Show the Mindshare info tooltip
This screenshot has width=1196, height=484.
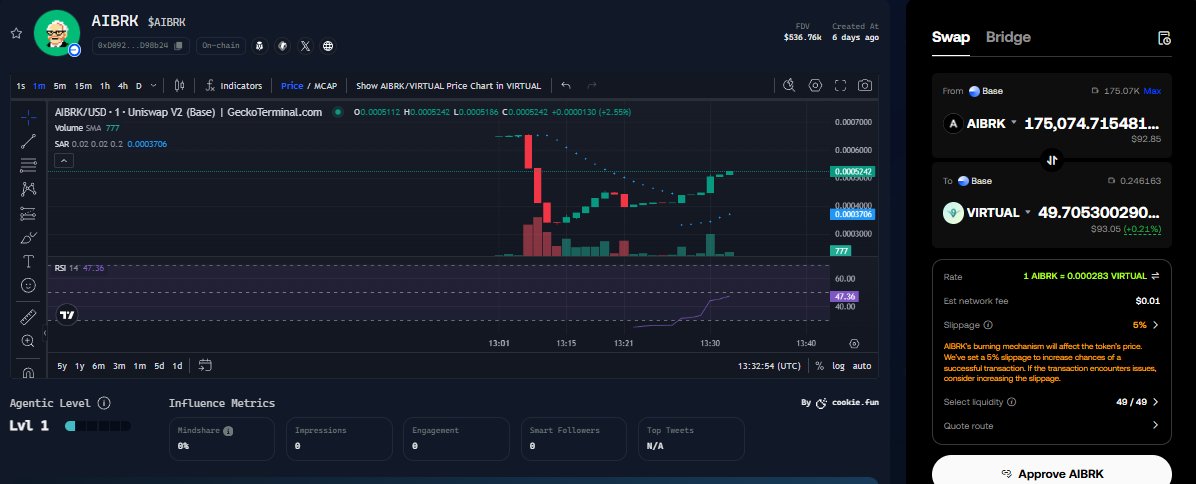[x=228, y=431]
